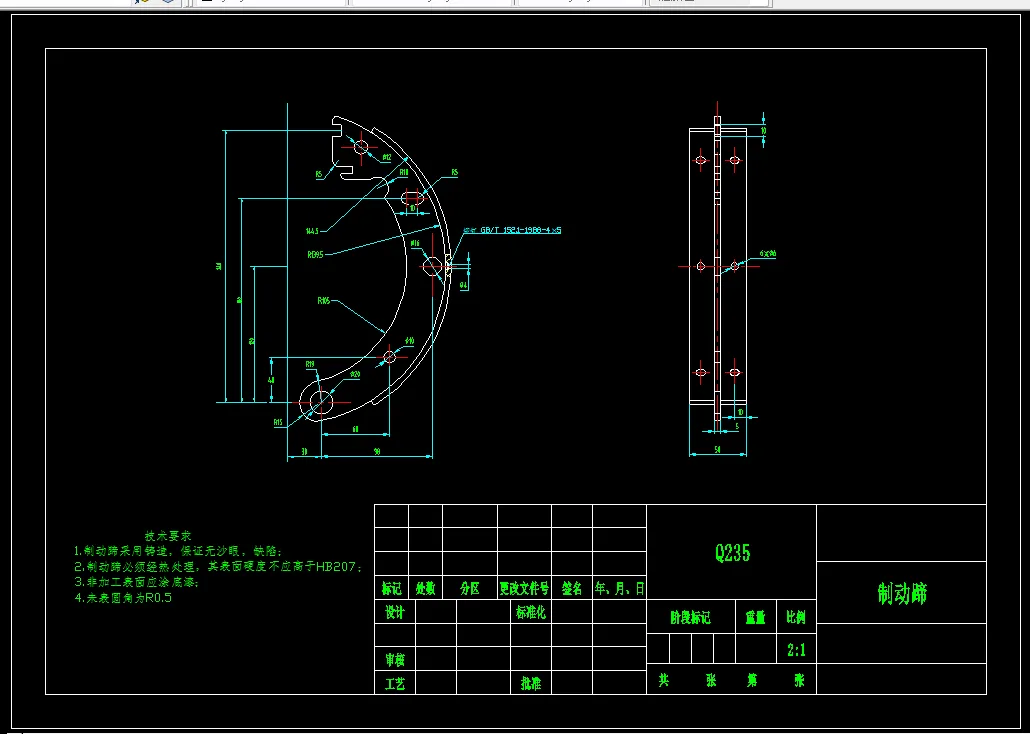Select technical note 2 mentioning HB207
Image resolution: width=1030 pixels, height=734 pixels.
tap(218, 566)
